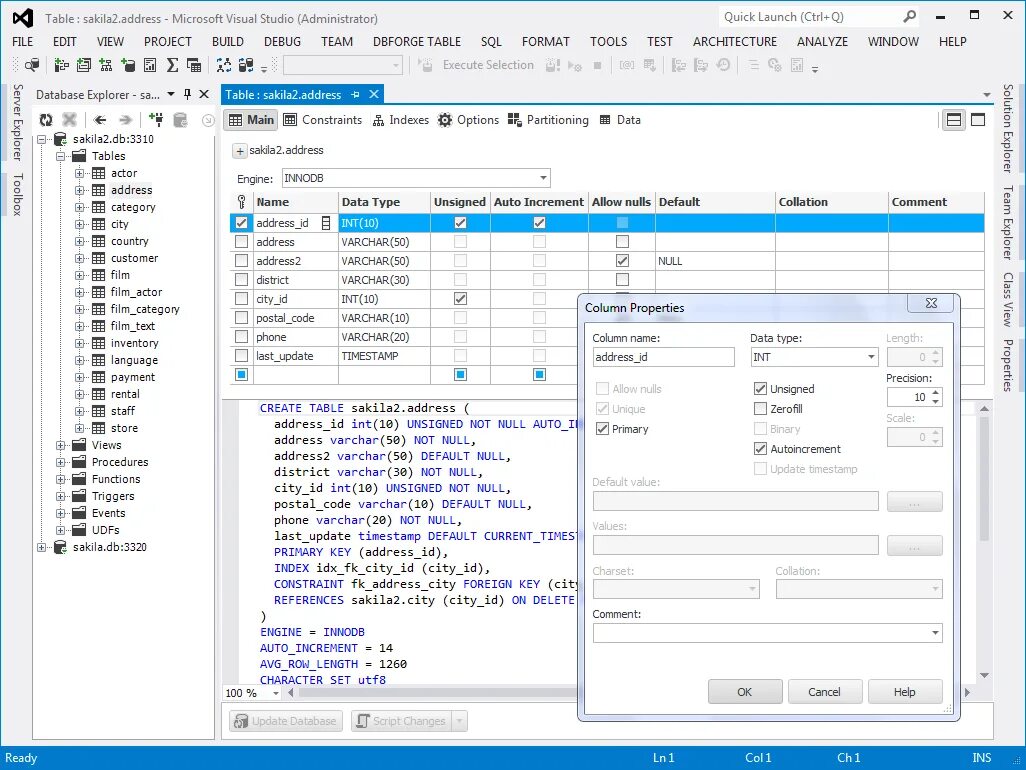The height and width of the screenshot is (770, 1026).
Task: Click the back arrow in Database Explorer
Action: [x=99, y=120]
